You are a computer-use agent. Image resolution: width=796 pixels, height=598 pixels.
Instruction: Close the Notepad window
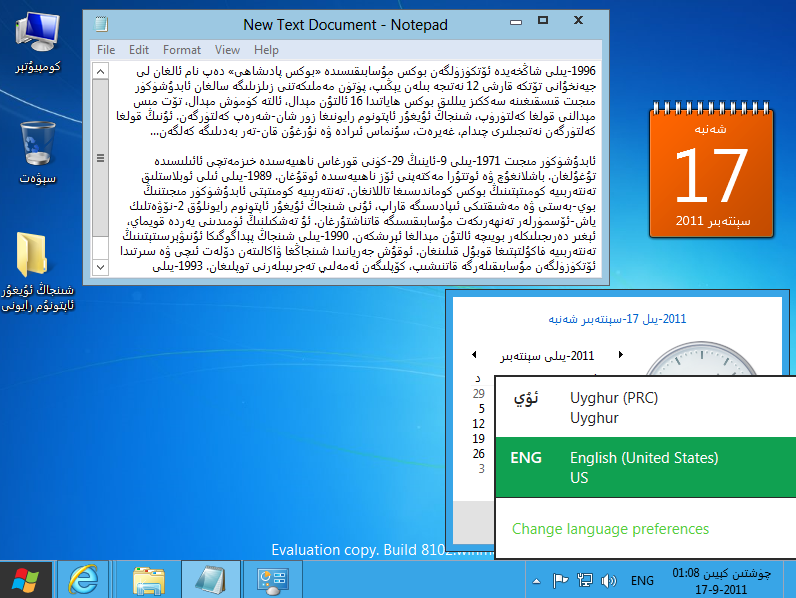click(578, 20)
